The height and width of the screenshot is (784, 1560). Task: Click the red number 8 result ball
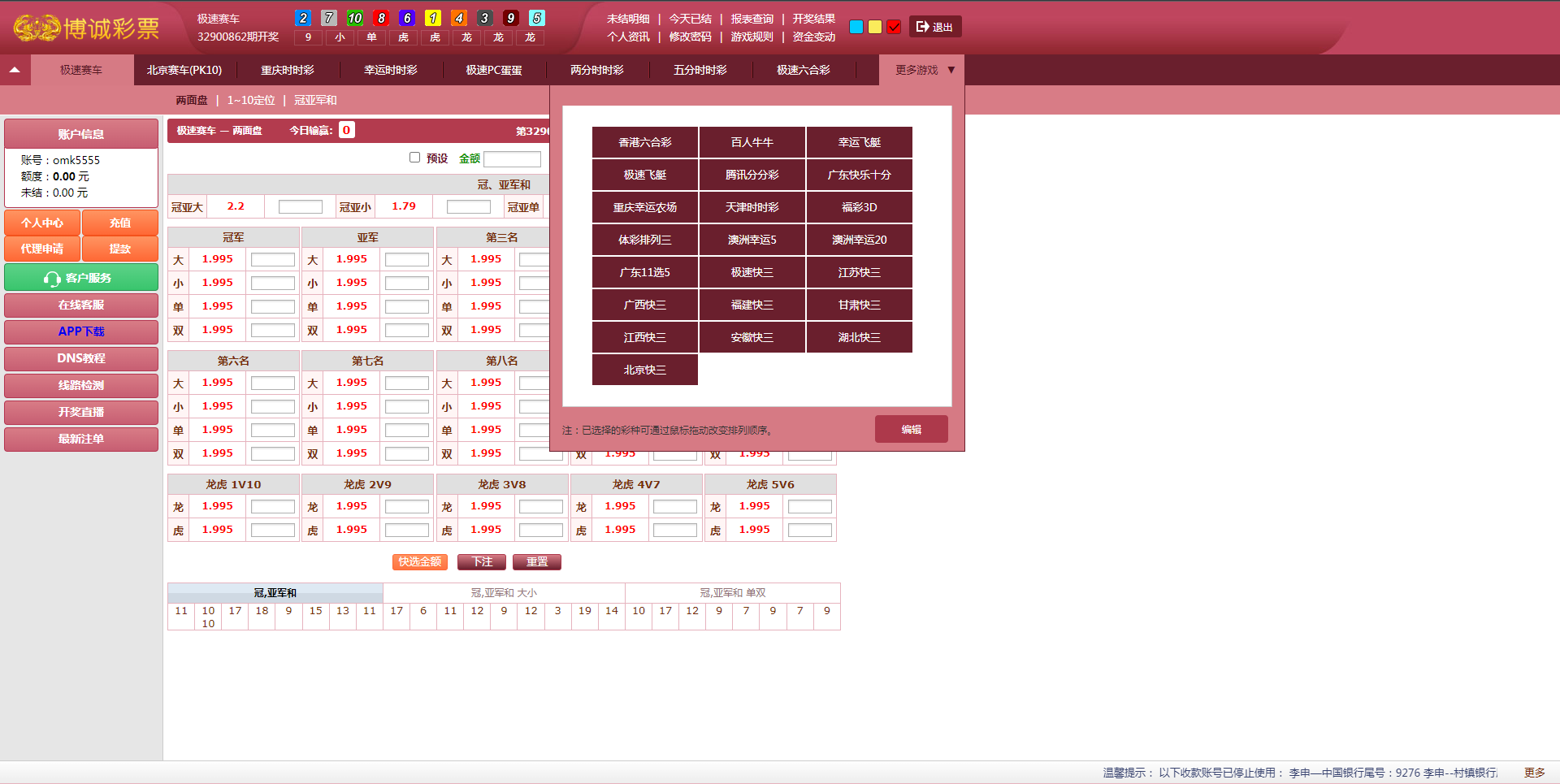point(381,18)
